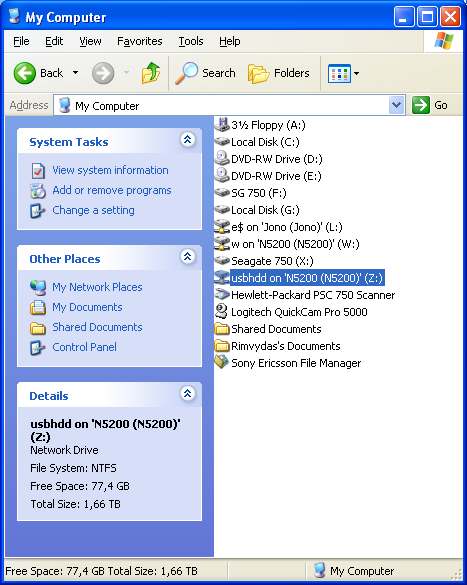Select the 3½ Floppy (A:) drive
Image resolution: width=467 pixels, height=585 pixels.
pos(260,125)
